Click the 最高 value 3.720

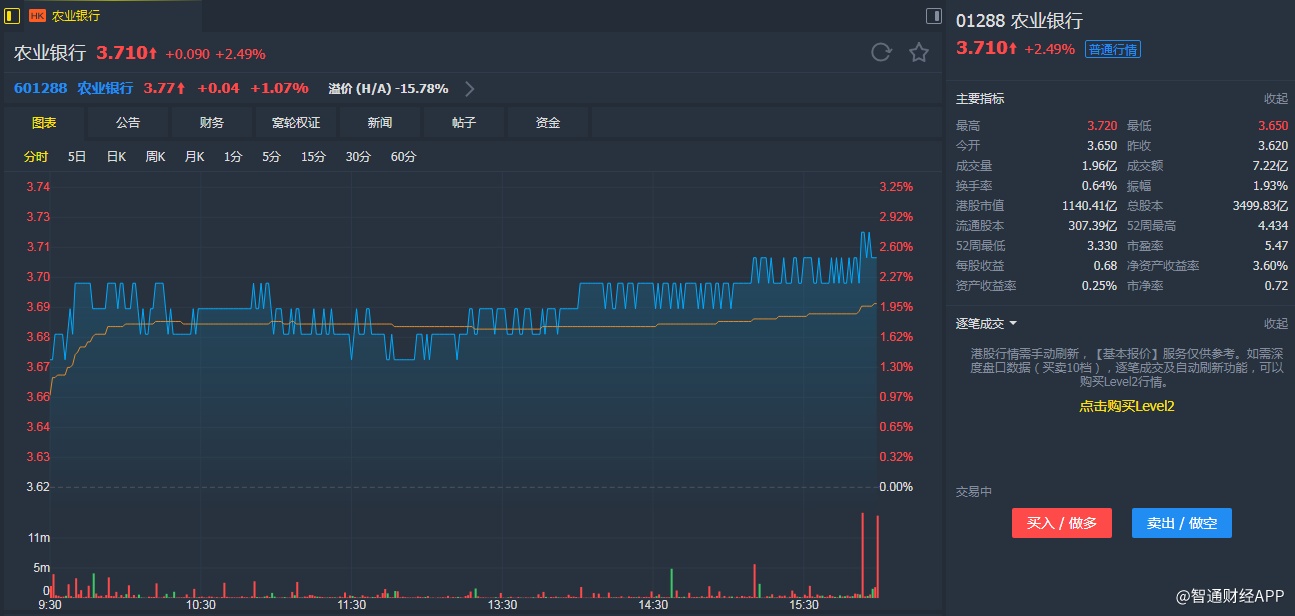(x=1102, y=126)
